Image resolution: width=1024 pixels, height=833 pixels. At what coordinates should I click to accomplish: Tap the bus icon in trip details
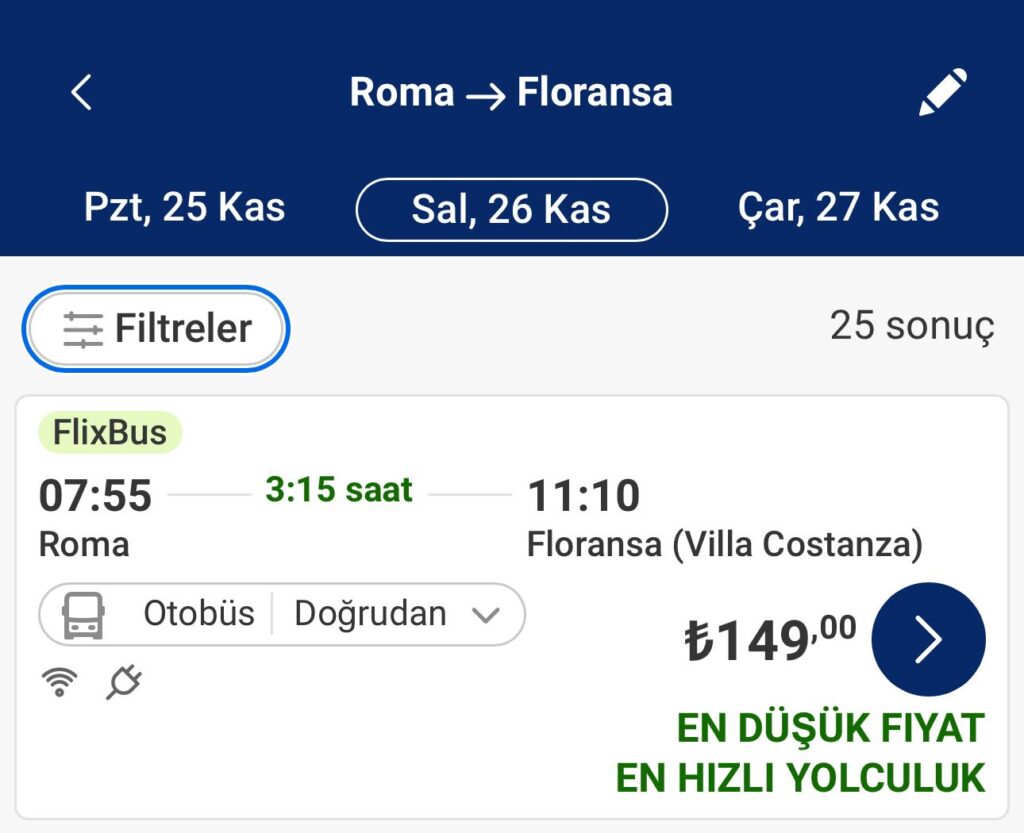[83, 615]
